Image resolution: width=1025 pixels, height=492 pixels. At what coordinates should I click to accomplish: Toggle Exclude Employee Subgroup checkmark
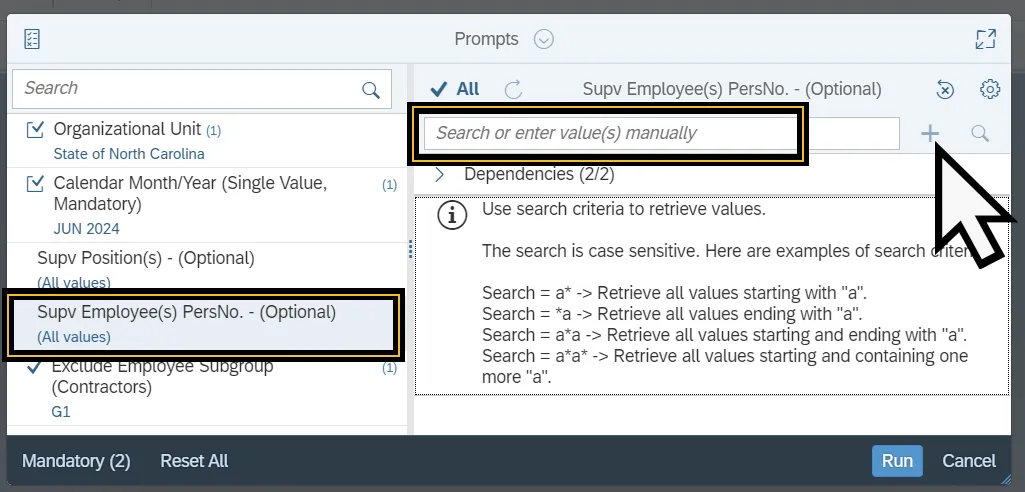tap(36, 367)
